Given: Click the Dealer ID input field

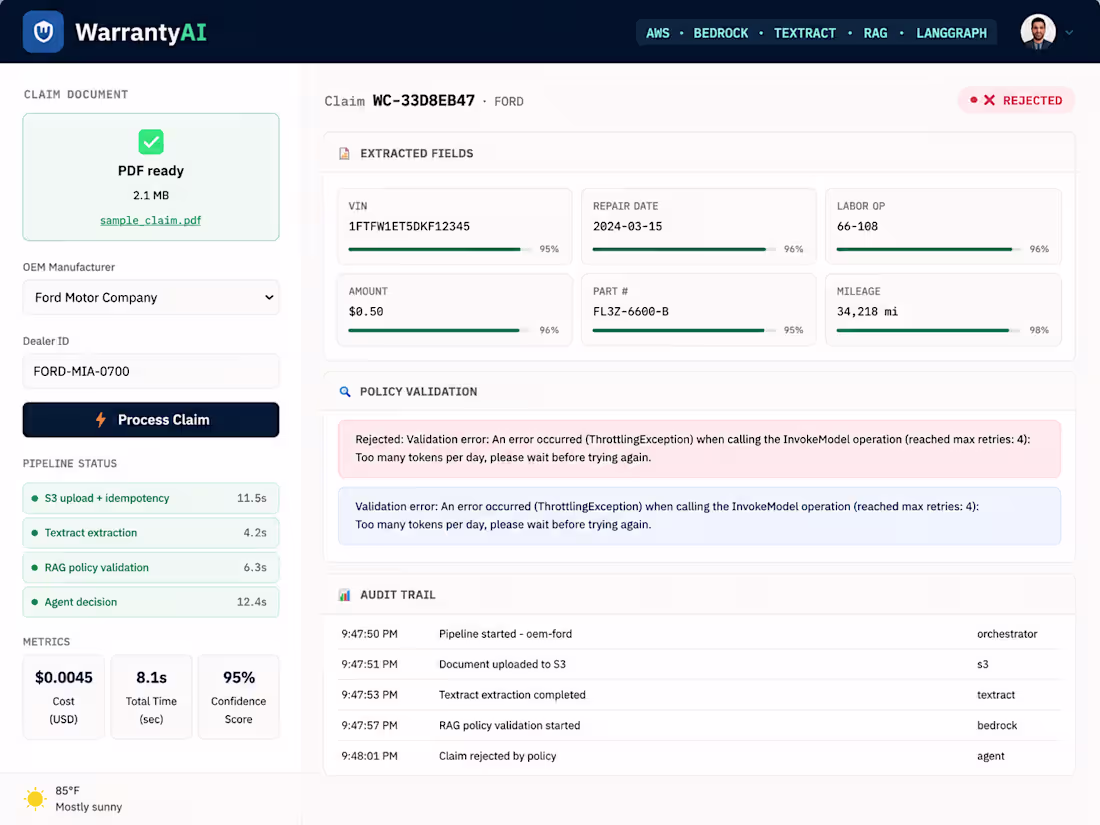Looking at the screenshot, I should 151,371.
